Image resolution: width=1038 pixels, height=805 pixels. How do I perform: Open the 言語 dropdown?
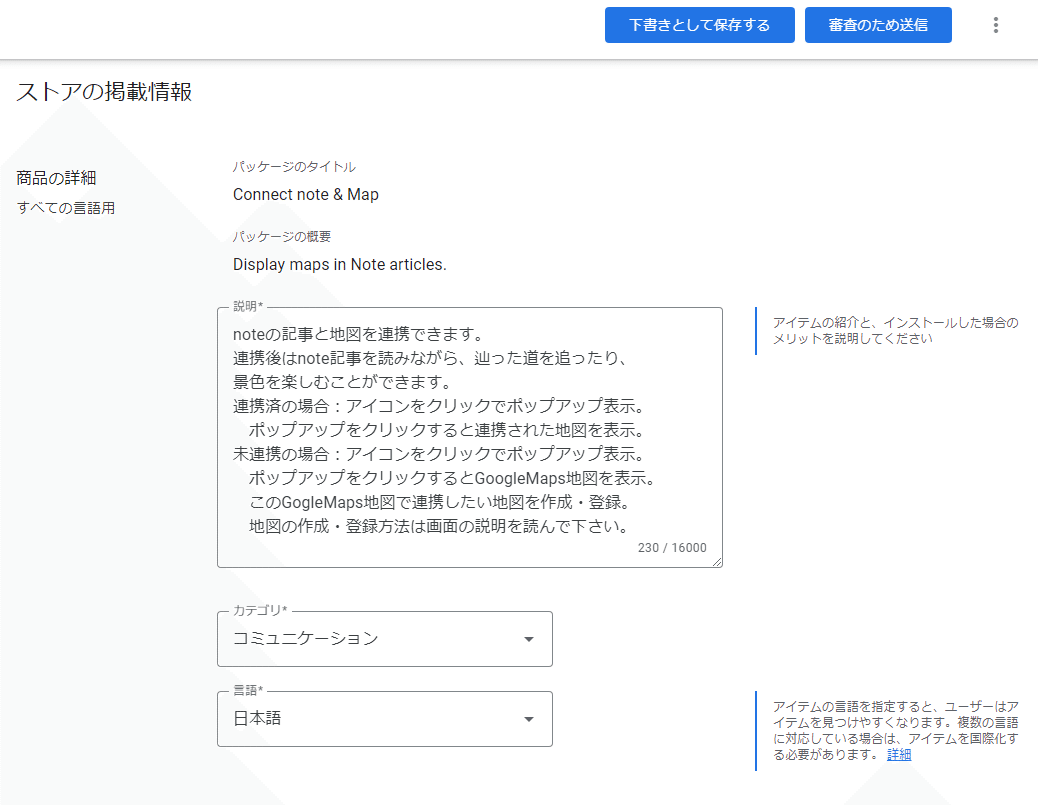pos(385,719)
